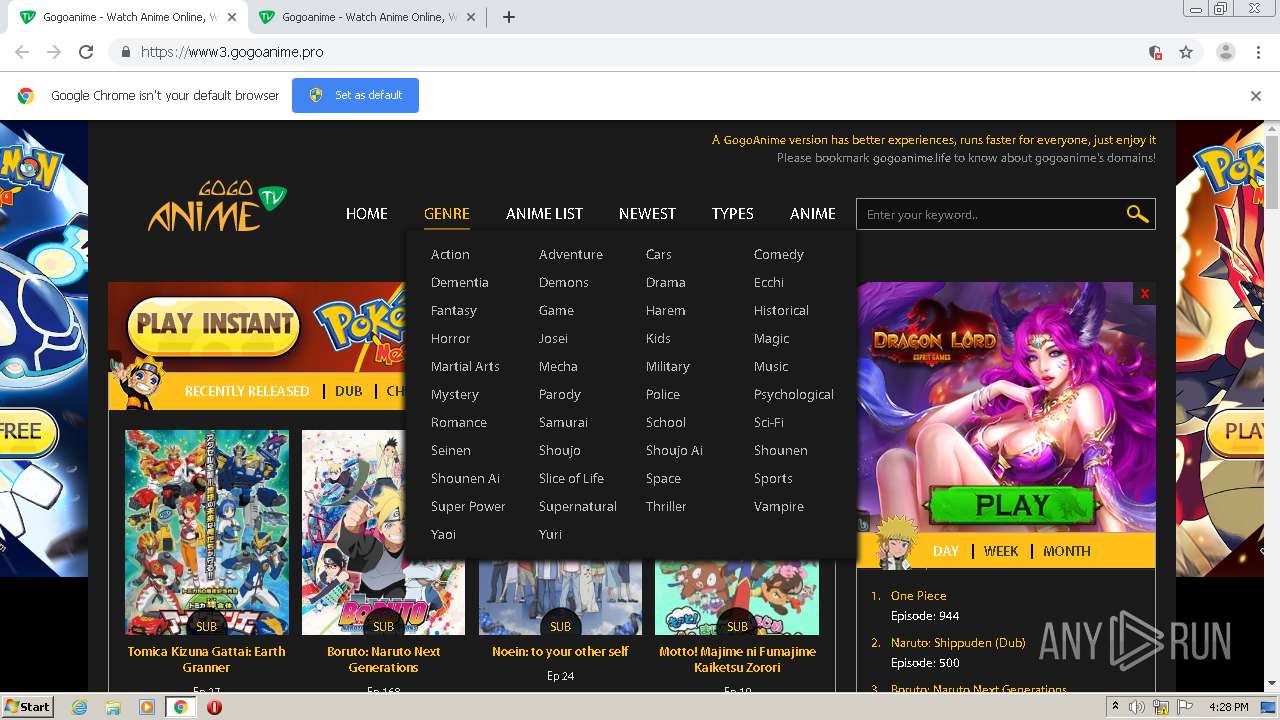Open Internet Explorer from taskbar
Viewport: 1280px width, 720px height.
(79, 707)
